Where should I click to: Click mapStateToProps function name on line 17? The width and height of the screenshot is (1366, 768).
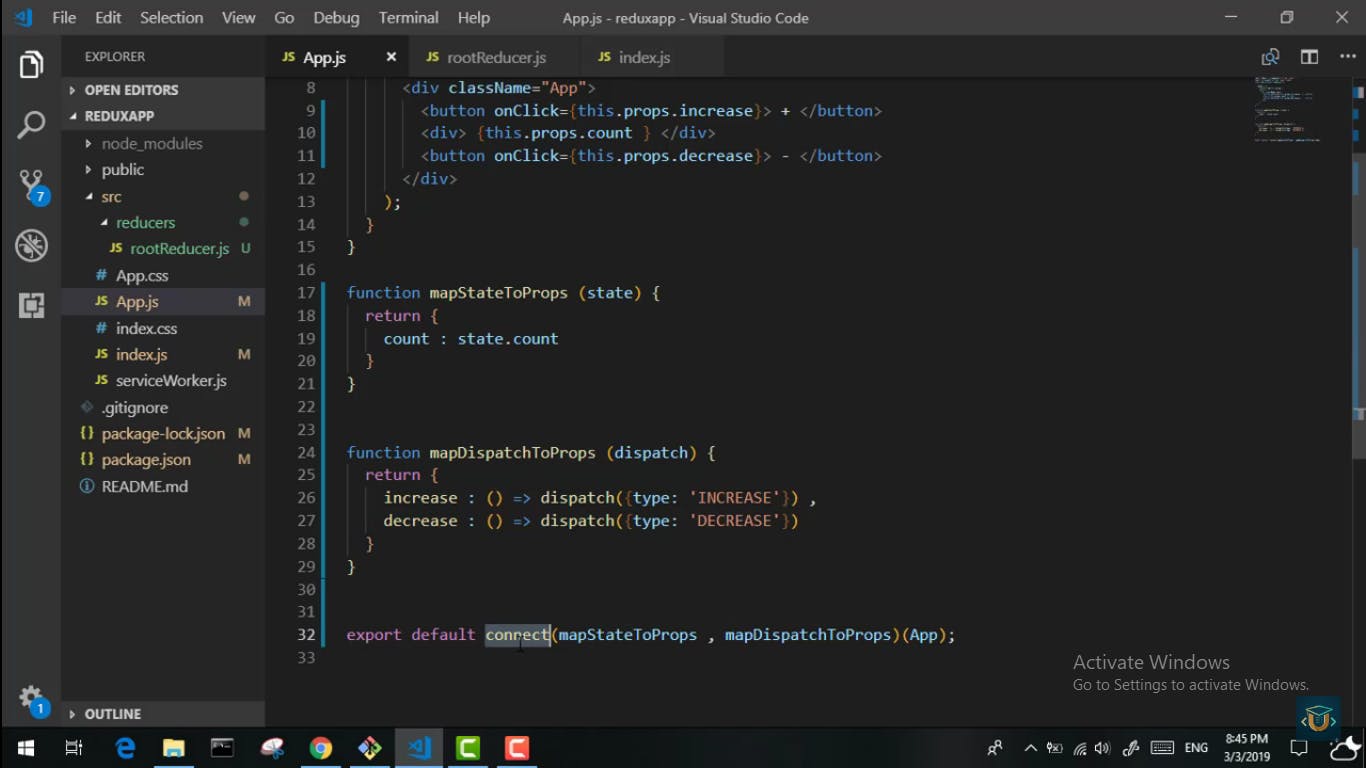(499, 293)
